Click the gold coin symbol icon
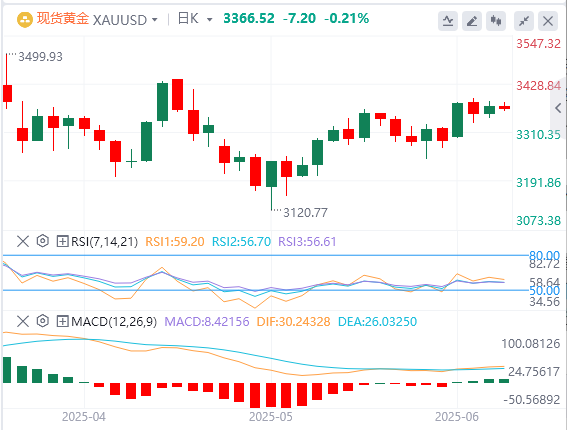This screenshot has width=567, height=430. (25, 20)
